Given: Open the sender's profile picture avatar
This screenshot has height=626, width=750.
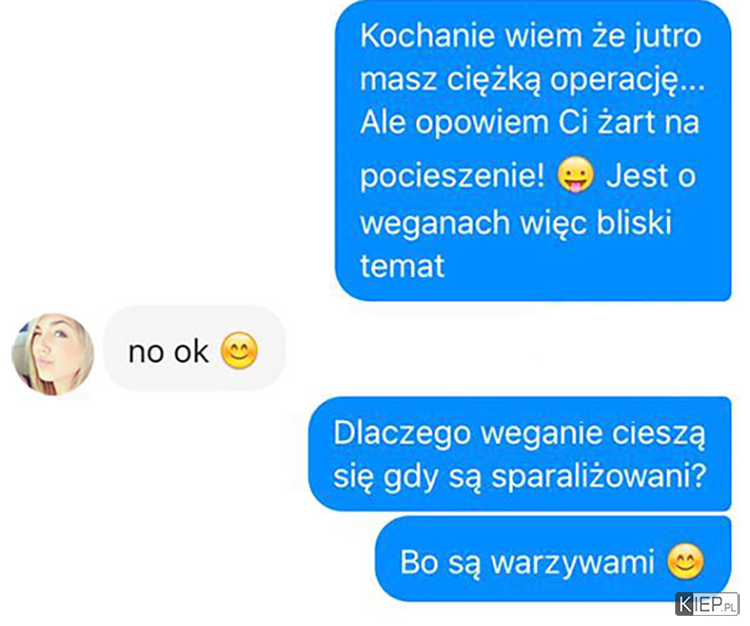Looking at the screenshot, I should pos(53,354).
